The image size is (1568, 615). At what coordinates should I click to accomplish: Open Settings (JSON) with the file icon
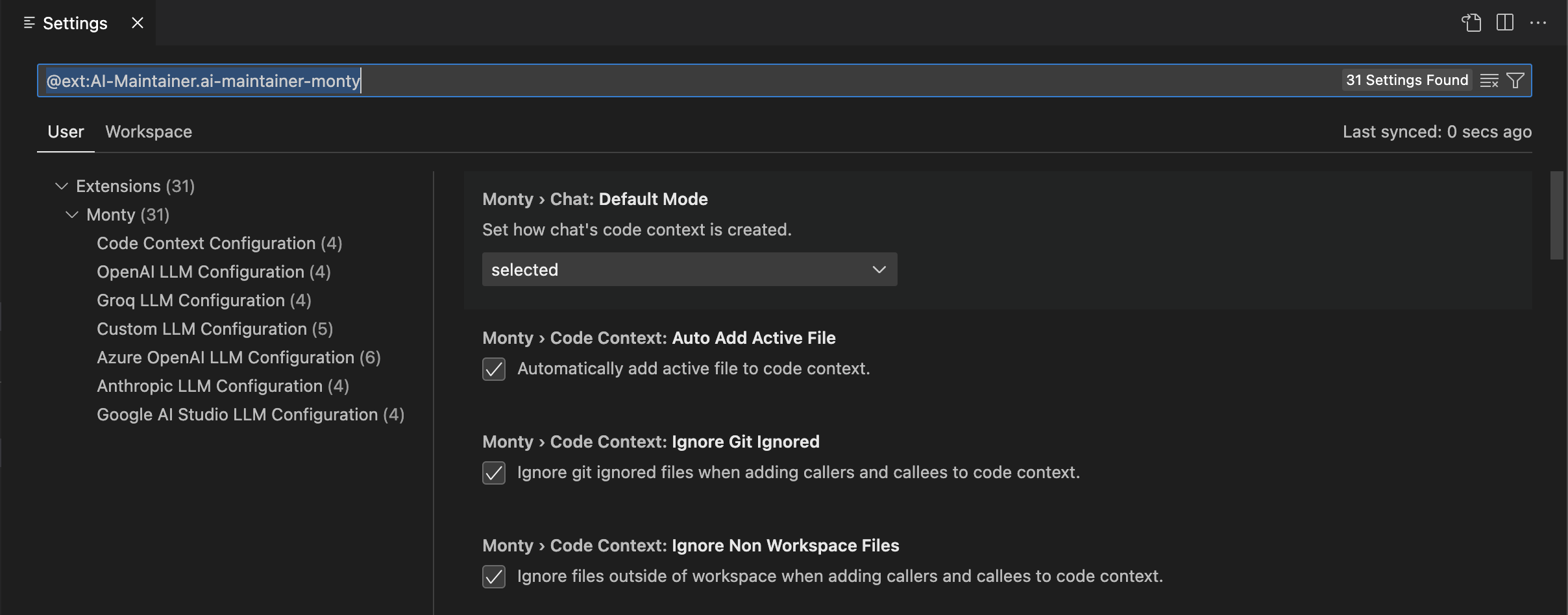[1472, 23]
